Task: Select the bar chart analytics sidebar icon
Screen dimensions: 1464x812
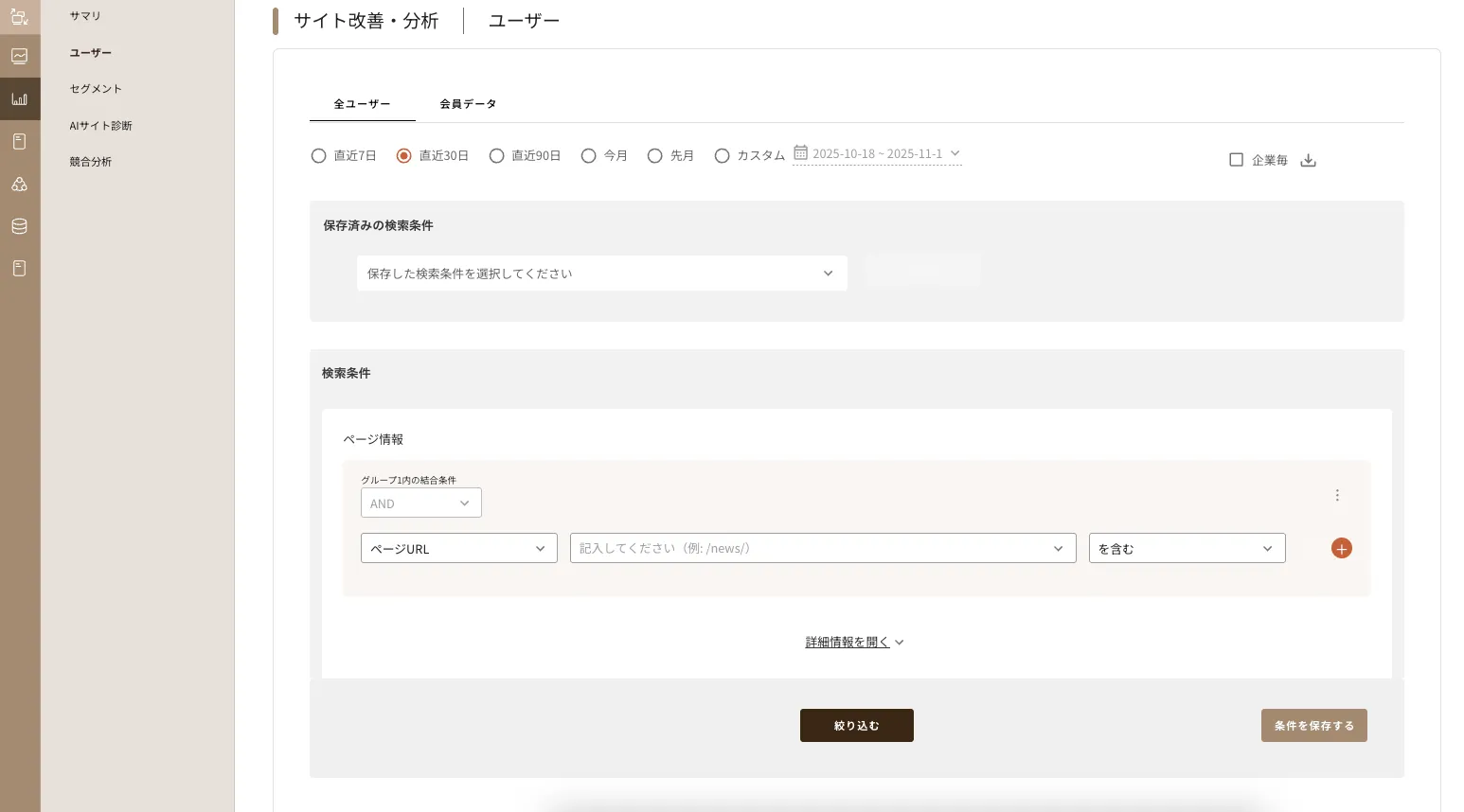Action: click(x=19, y=98)
